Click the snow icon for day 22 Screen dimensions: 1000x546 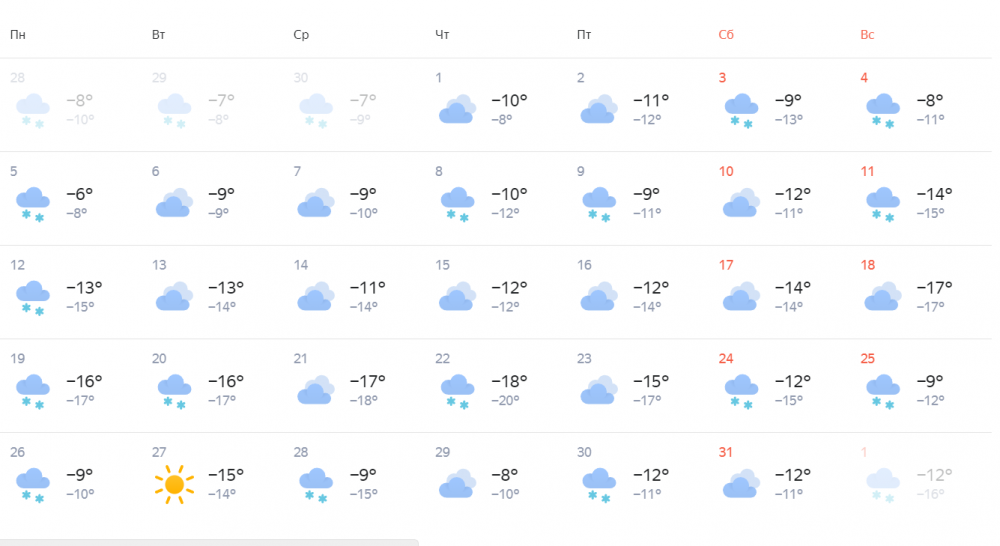(457, 392)
